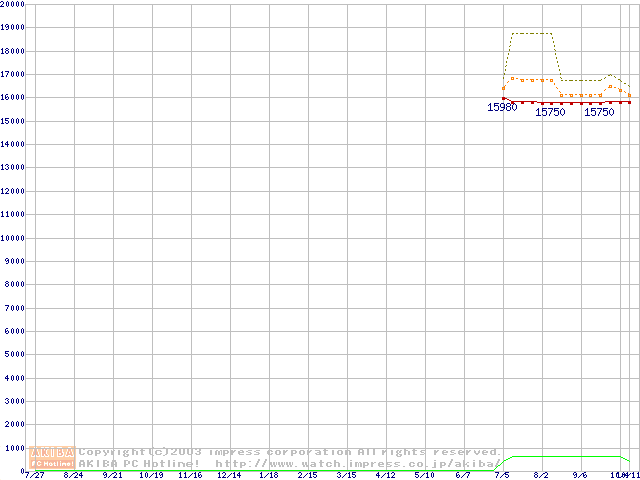
Task: Click the Impress Corporation copyright text
Action: (x=290, y=452)
